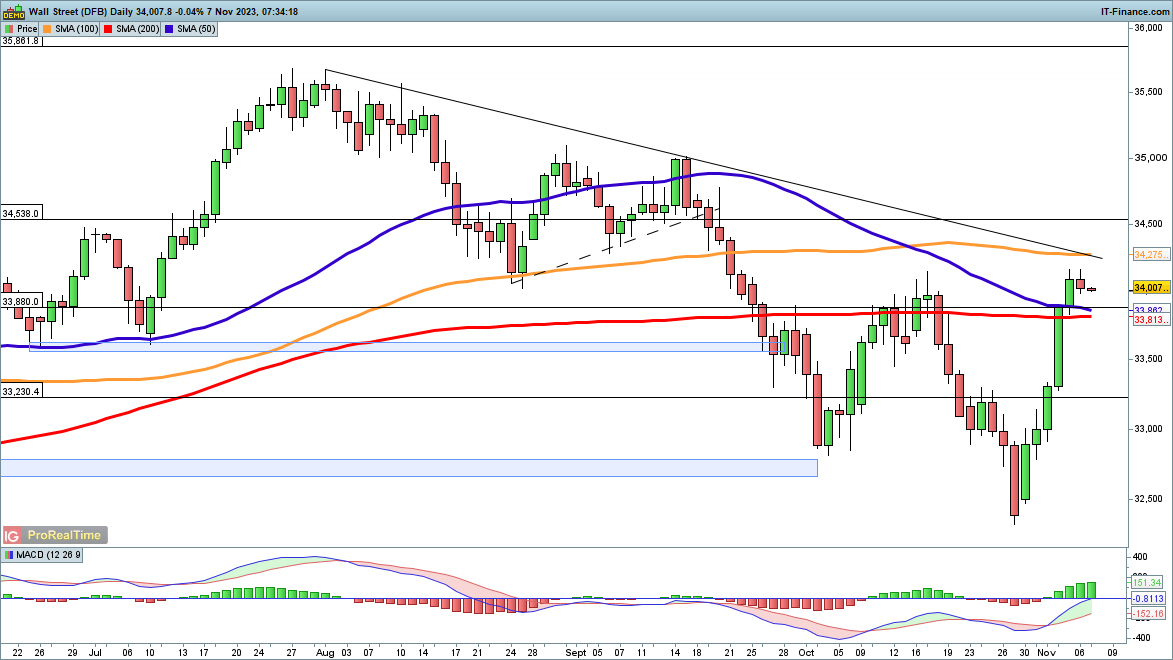Open the MACD (12 26 9) indicator label
1173x660 pixels.
pyautogui.click(x=45, y=554)
